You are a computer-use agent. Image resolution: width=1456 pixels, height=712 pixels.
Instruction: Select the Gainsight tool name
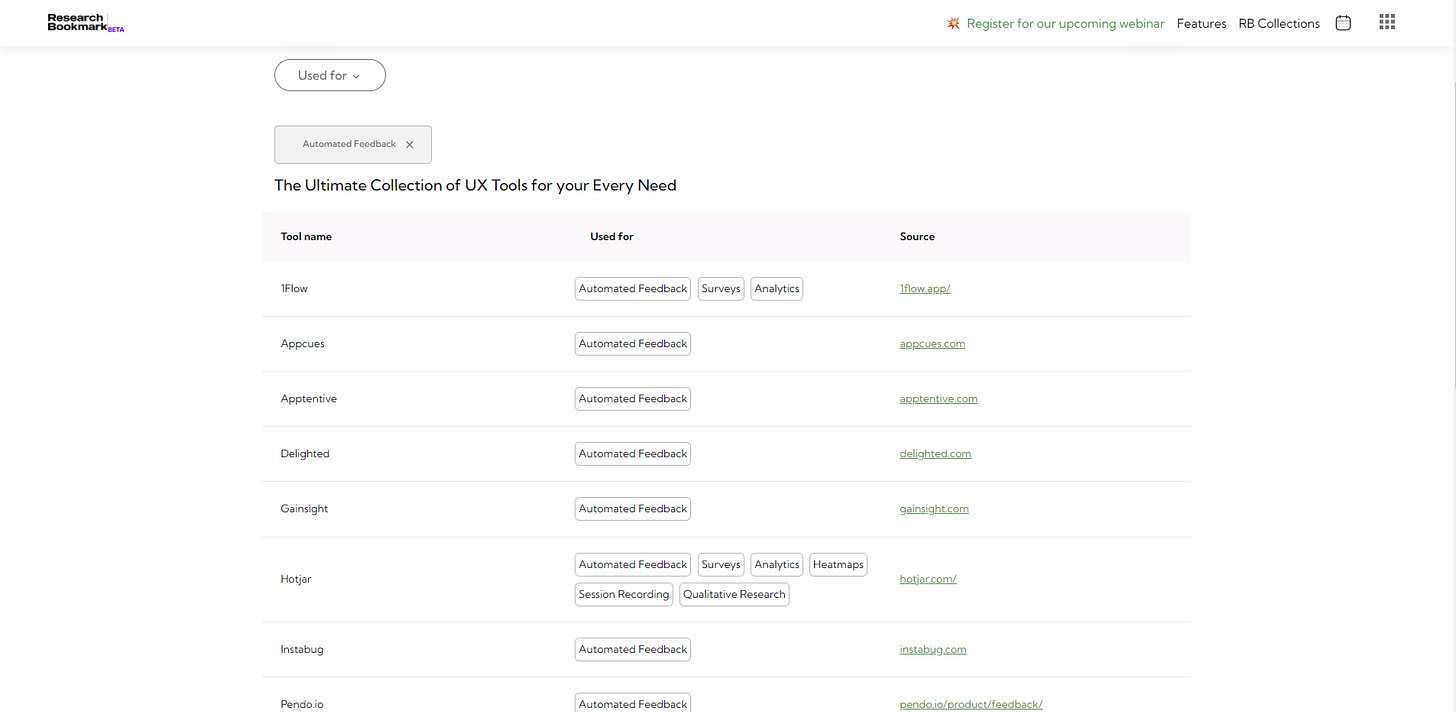pyautogui.click(x=304, y=508)
